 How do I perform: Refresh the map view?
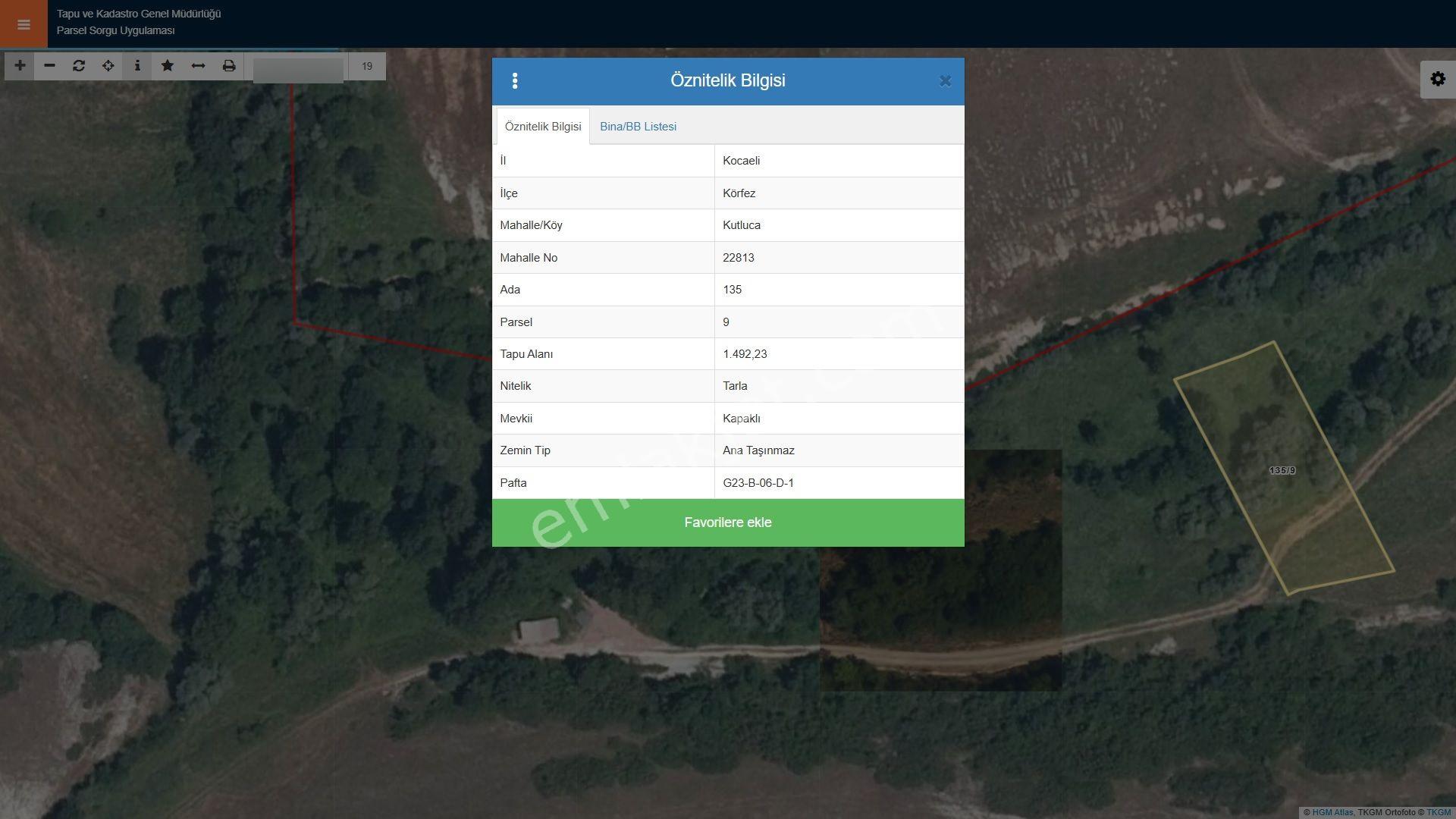79,66
